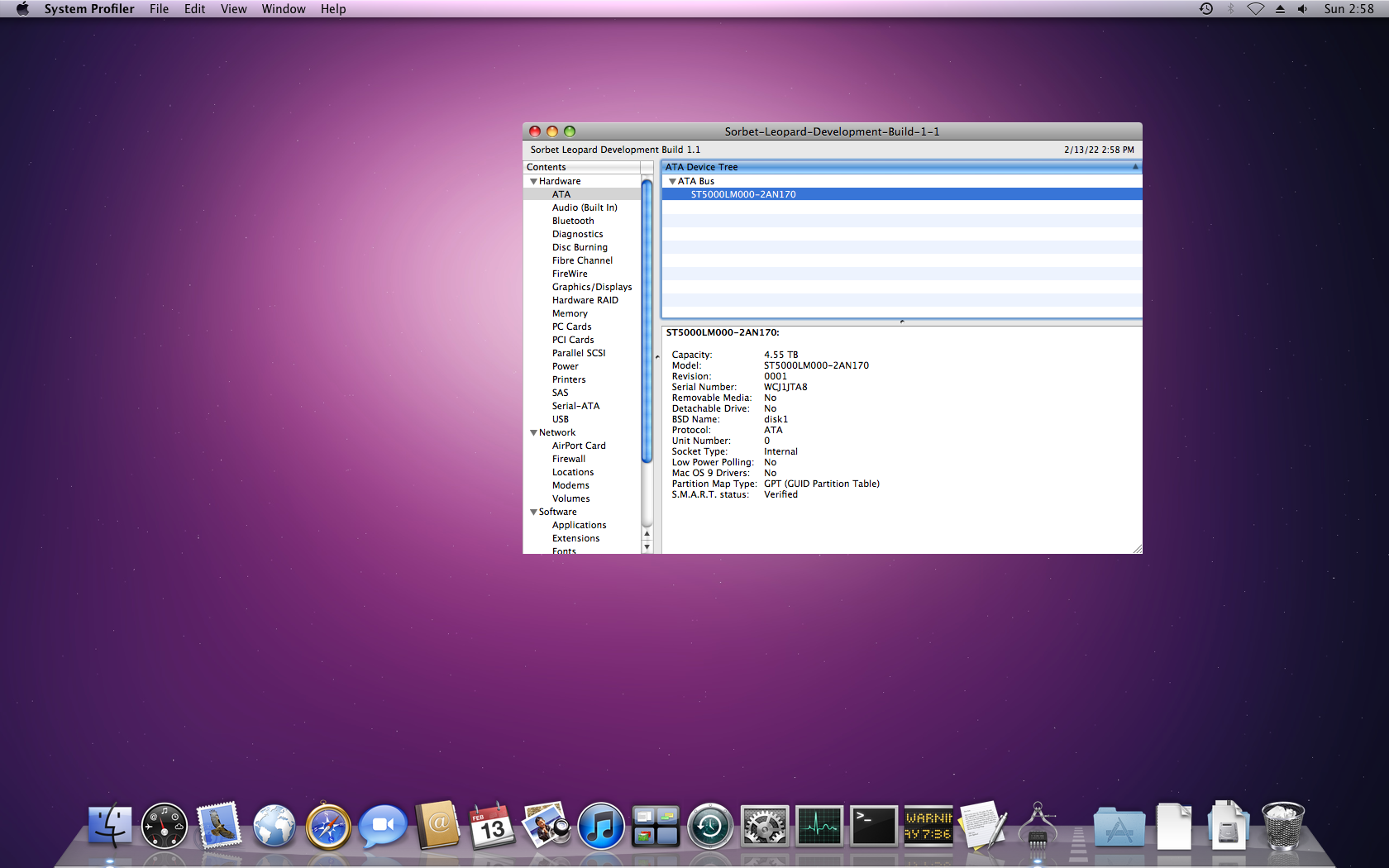Click Time Machine status menu icon
Viewport: 1389px width, 868px height.
coord(1206,9)
